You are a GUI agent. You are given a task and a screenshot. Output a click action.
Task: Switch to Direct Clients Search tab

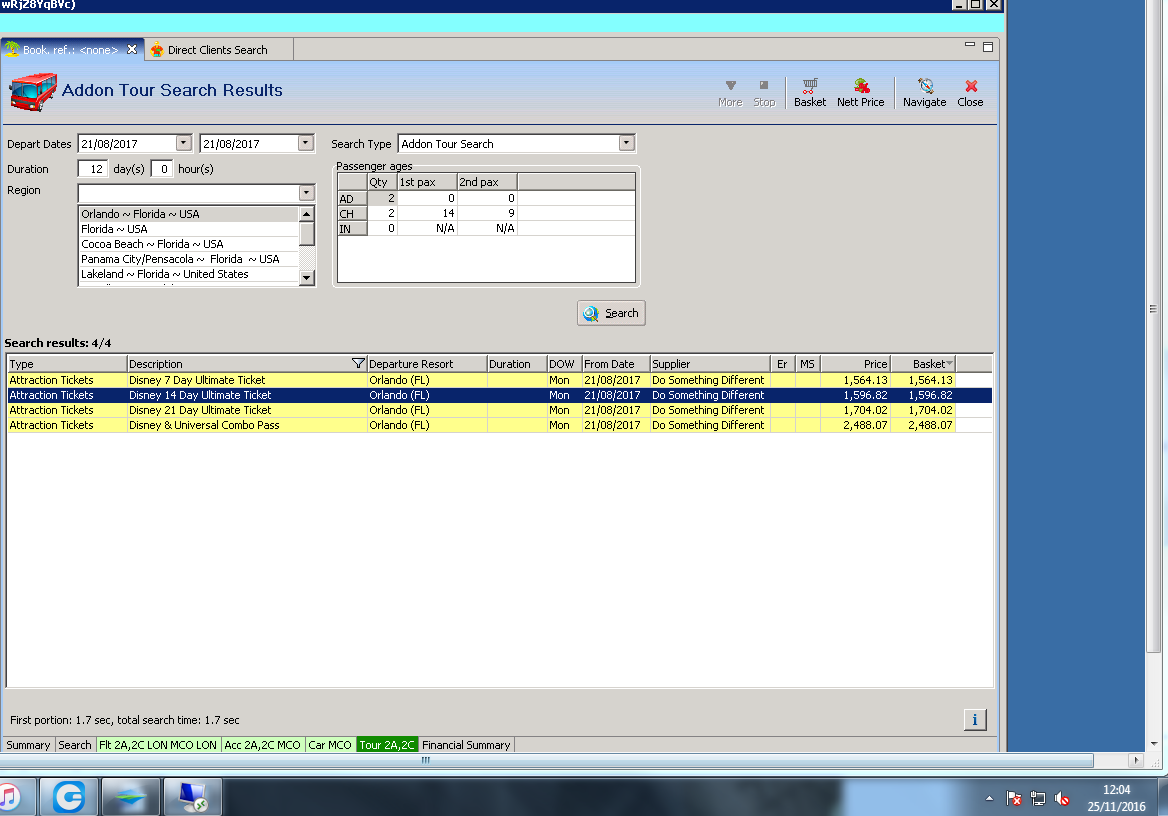tap(218, 50)
